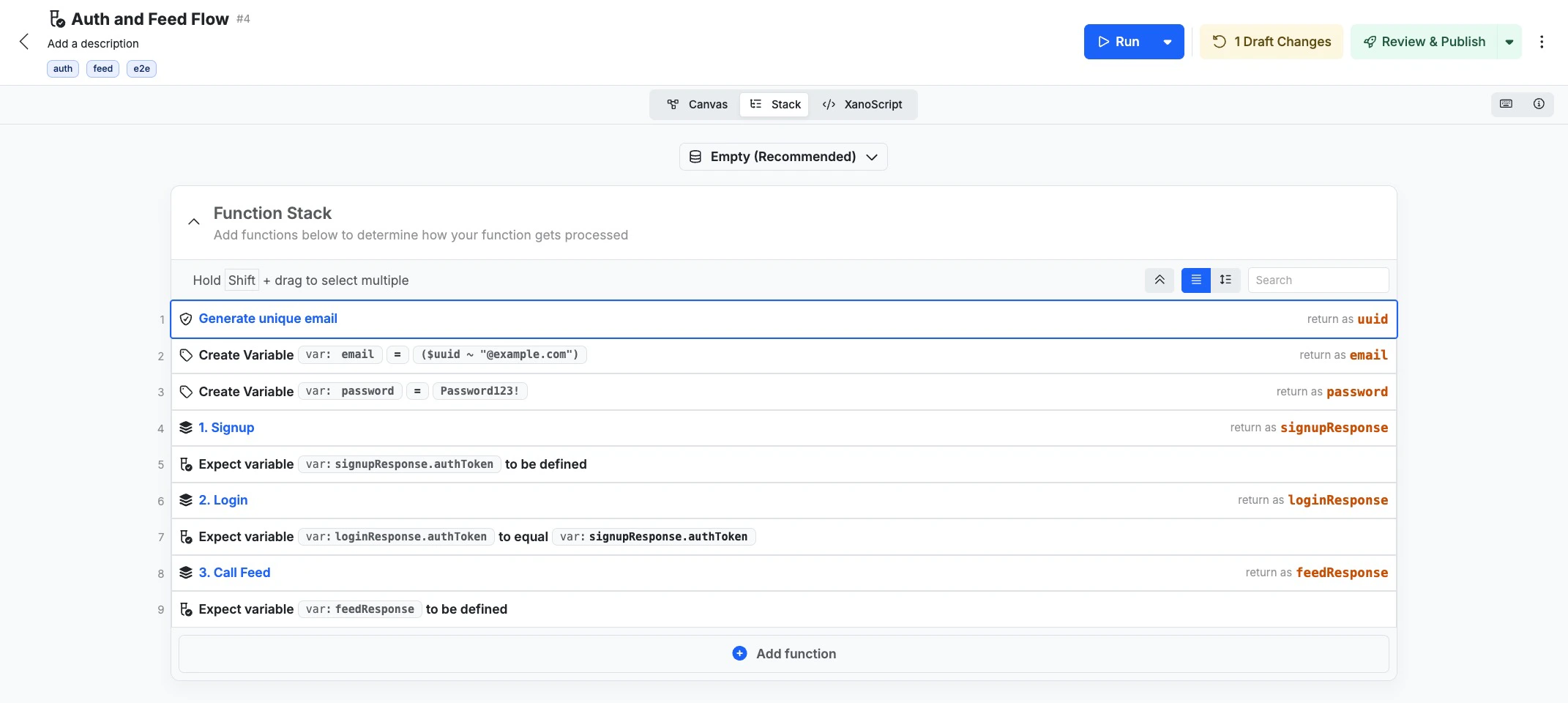
Task: Click the workflow test icon beside title
Action: 57,19
